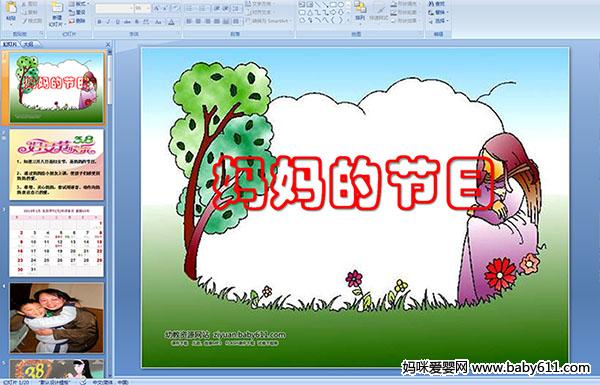Switch to the Outline tab in left pane
This screenshot has width=600, height=385.
[x=29, y=44]
